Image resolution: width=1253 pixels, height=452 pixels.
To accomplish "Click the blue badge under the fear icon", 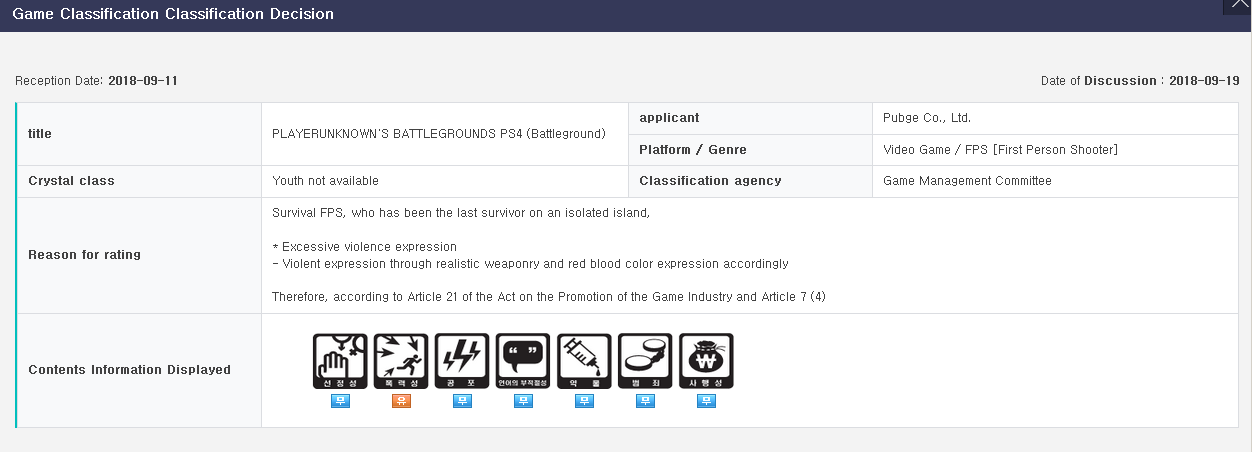I will click(462, 401).
